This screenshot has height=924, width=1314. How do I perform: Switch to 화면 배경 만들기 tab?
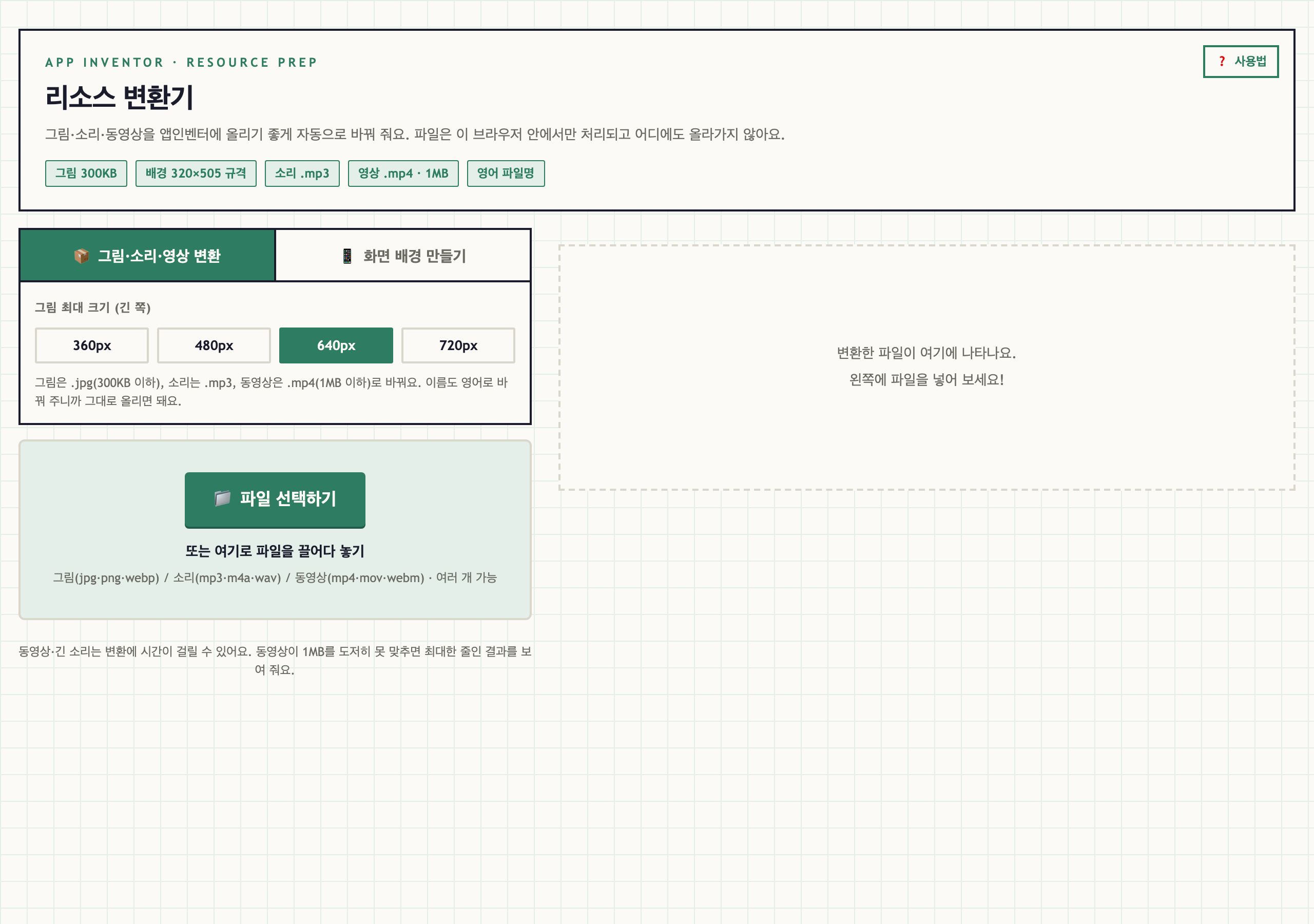(x=403, y=255)
